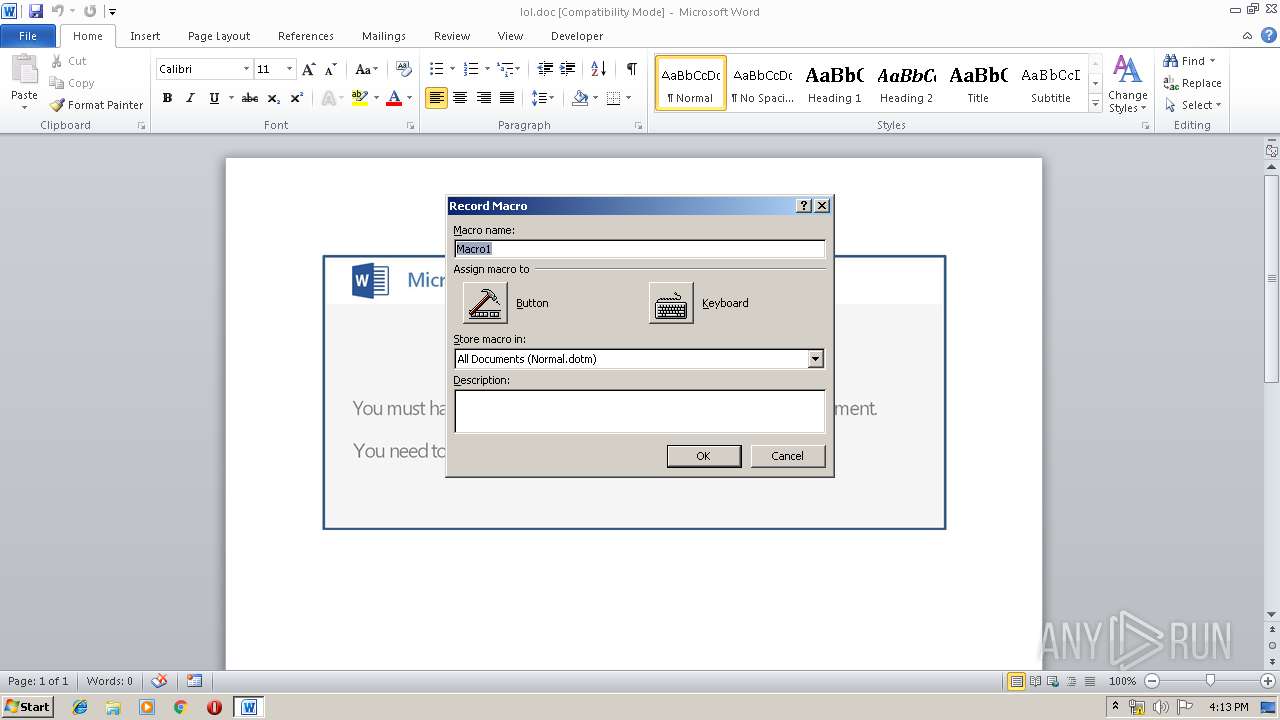Decrease the paragraph indent
The height and width of the screenshot is (720, 1280).
tap(545, 69)
